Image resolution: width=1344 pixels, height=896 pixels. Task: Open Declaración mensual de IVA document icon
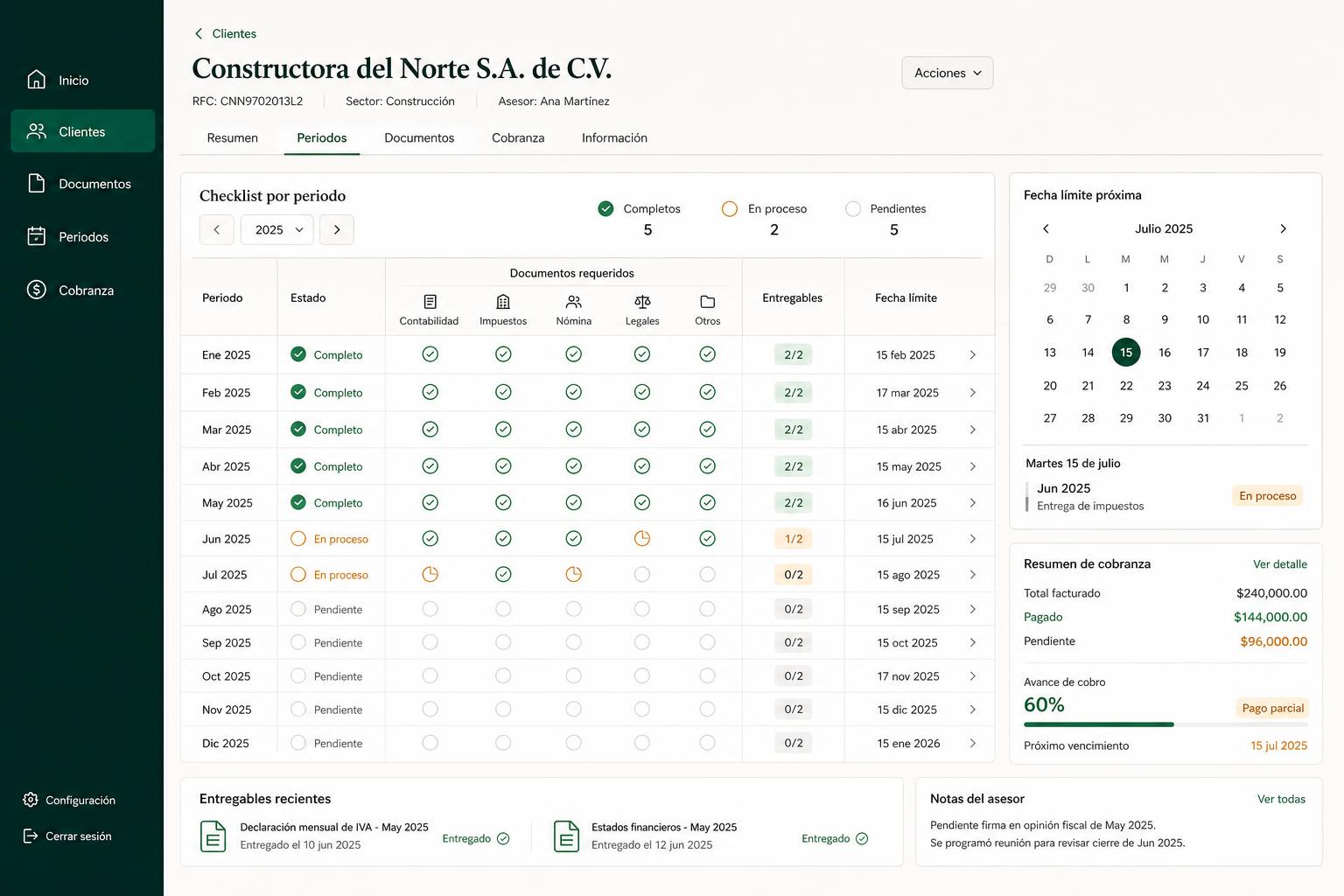click(213, 836)
